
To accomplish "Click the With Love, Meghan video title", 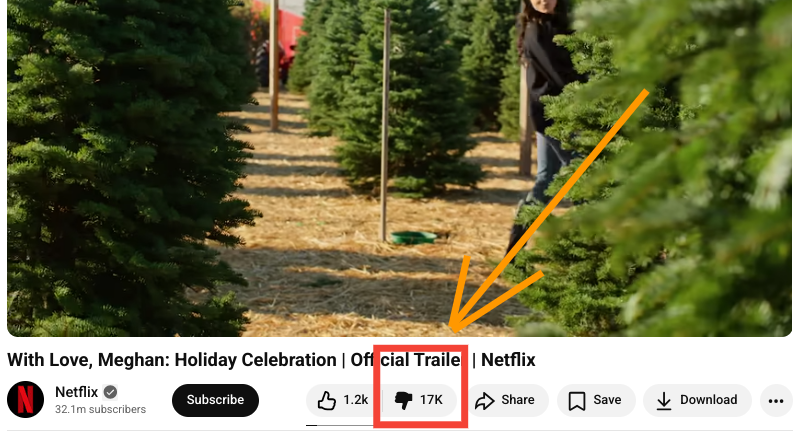I will point(271,360).
